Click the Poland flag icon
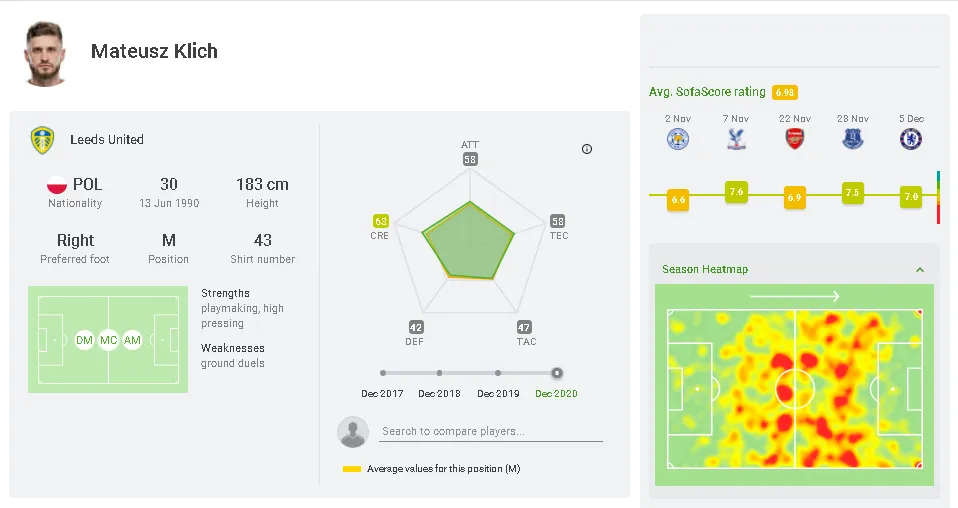This screenshot has width=958, height=508. [57, 185]
